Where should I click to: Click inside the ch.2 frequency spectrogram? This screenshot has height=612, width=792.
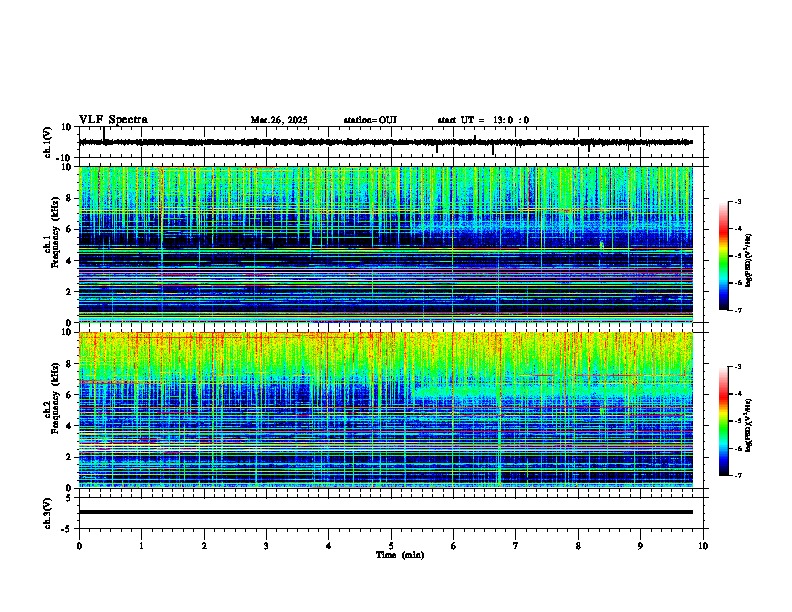coord(386,410)
